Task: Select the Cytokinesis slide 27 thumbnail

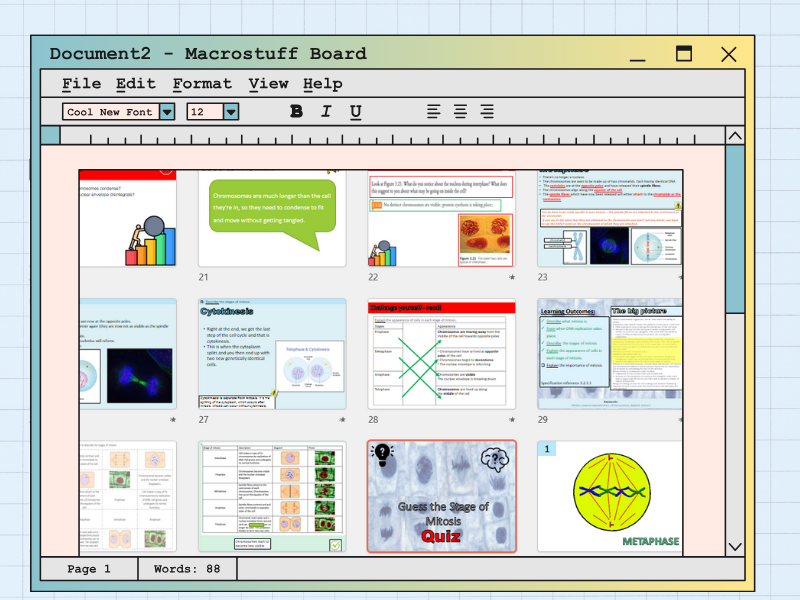Action: 272,353
